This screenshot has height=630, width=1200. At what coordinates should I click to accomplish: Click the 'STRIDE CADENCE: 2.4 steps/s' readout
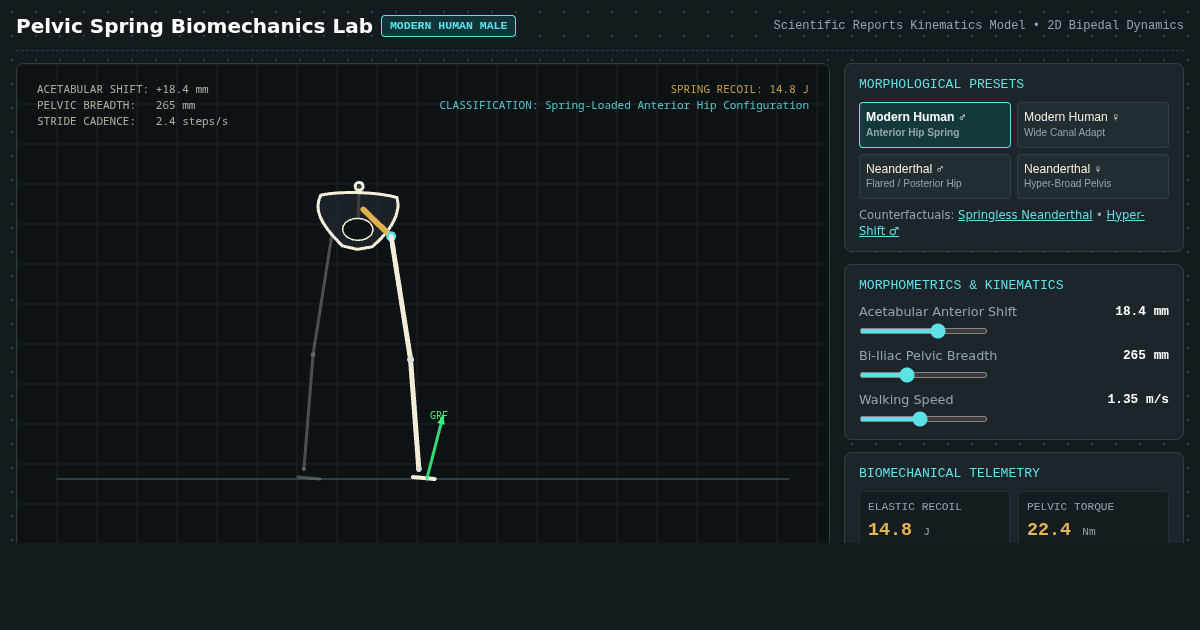click(133, 122)
